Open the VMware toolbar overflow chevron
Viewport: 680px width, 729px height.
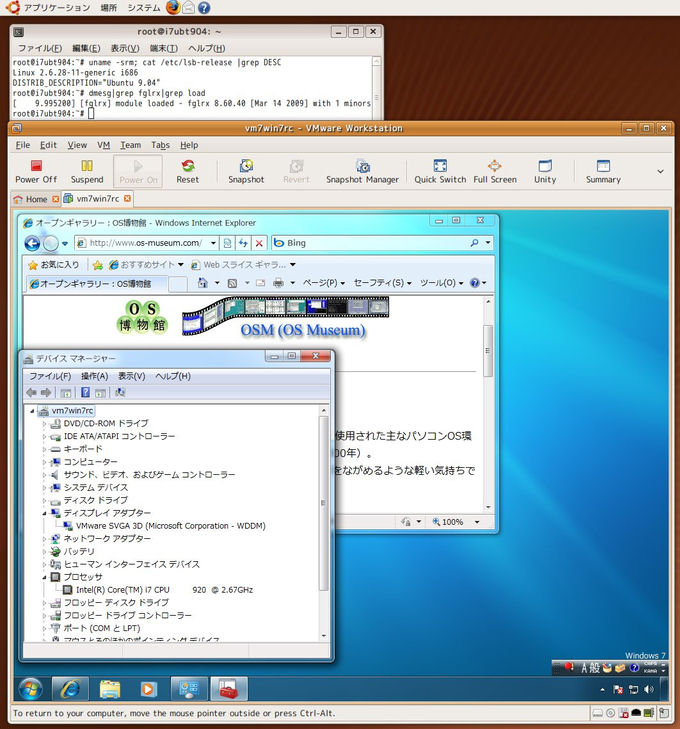click(660, 172)
